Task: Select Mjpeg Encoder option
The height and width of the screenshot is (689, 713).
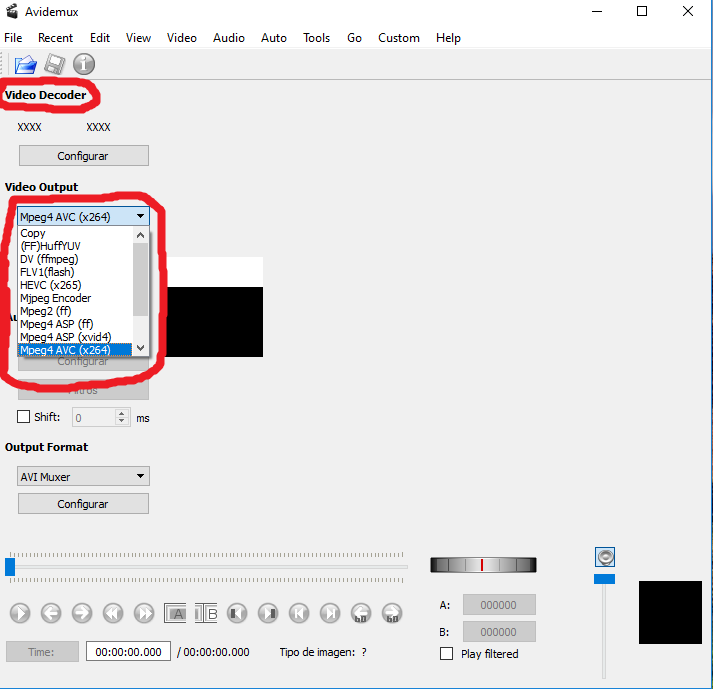Action: 75,298
